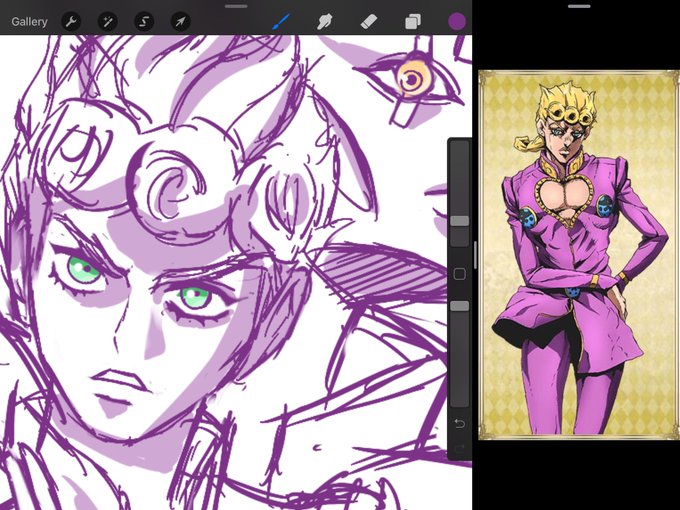Tap the Procreate window top grab handle
The image size is (680, 510).
click(x=236, y=6)
